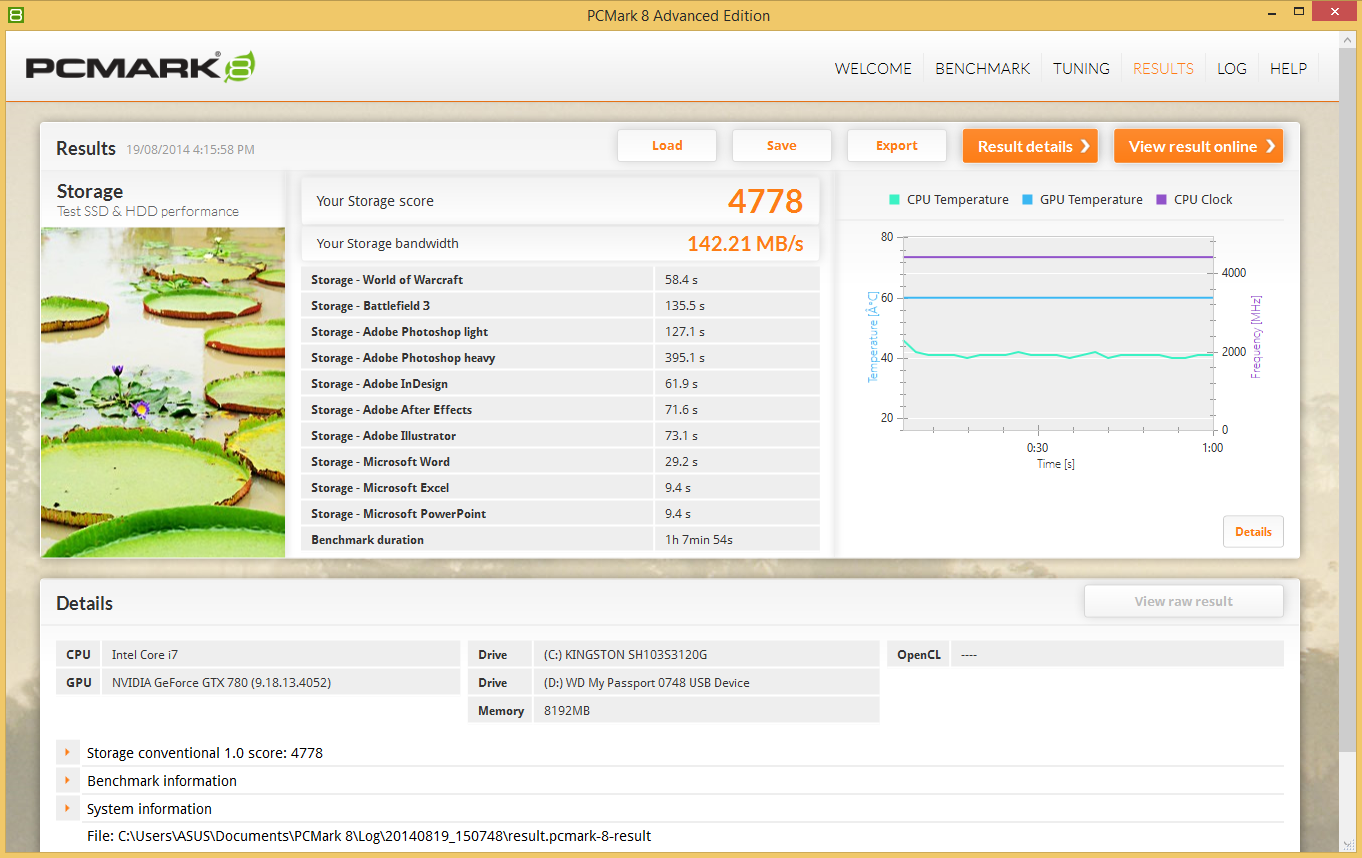Click the Intel Core i7 CPU value
The width and height of the screenshot is (1362, 858).
(145, 655)
